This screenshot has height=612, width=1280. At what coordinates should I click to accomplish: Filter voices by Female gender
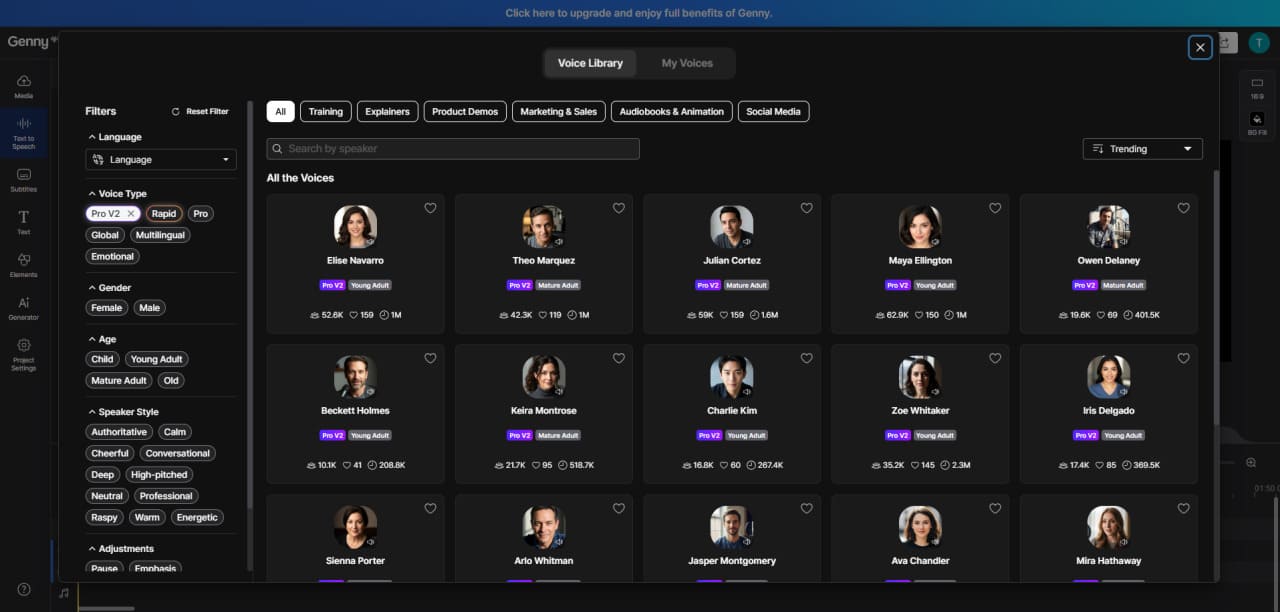pyautogui.click(x=107, y=308)
